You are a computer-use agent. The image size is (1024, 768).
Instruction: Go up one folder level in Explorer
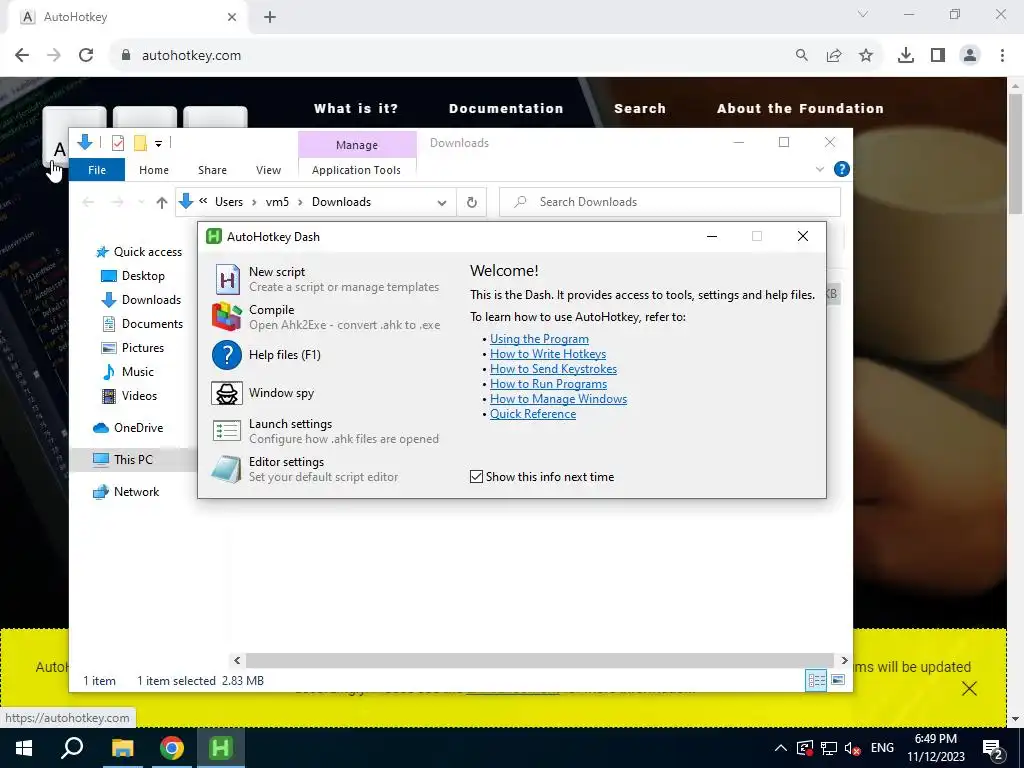(162, 202)
